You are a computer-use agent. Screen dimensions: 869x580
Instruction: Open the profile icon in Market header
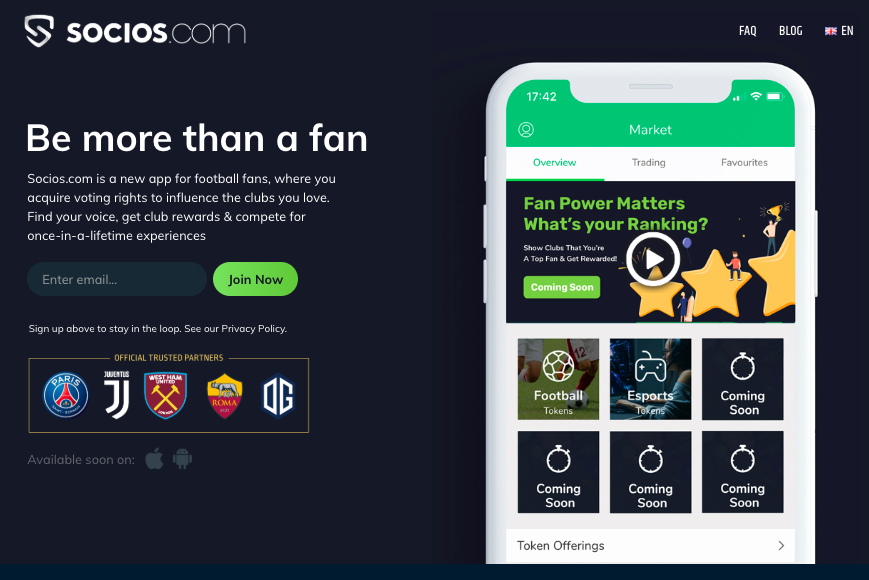point(526,130)
